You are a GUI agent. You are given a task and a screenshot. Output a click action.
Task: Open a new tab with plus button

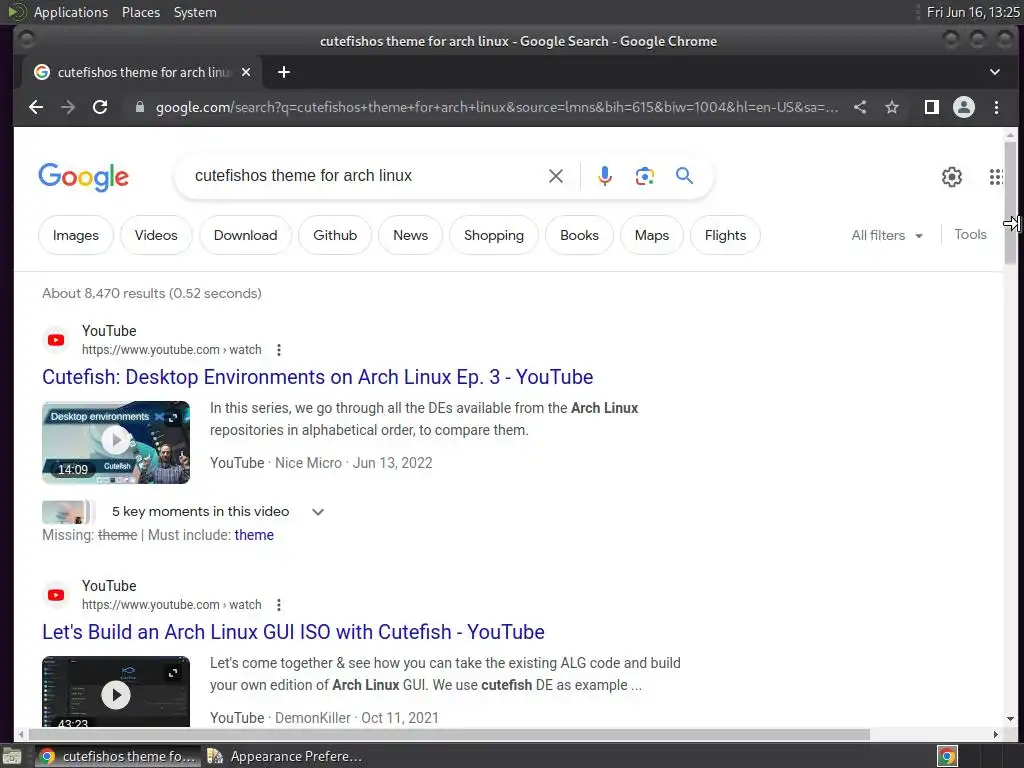coord(283,72)
